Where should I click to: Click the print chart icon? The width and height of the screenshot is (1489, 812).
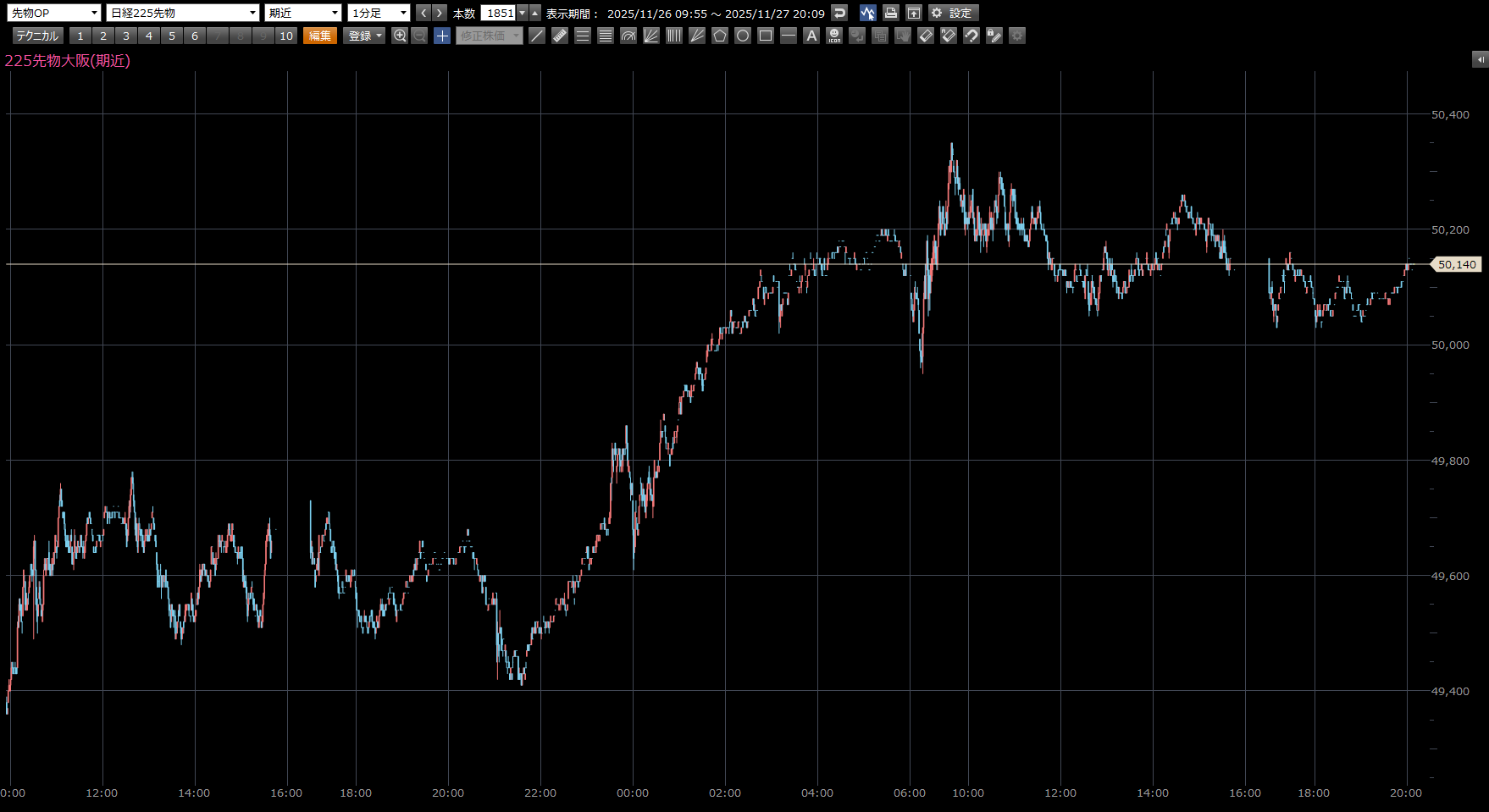pos(890,13)
